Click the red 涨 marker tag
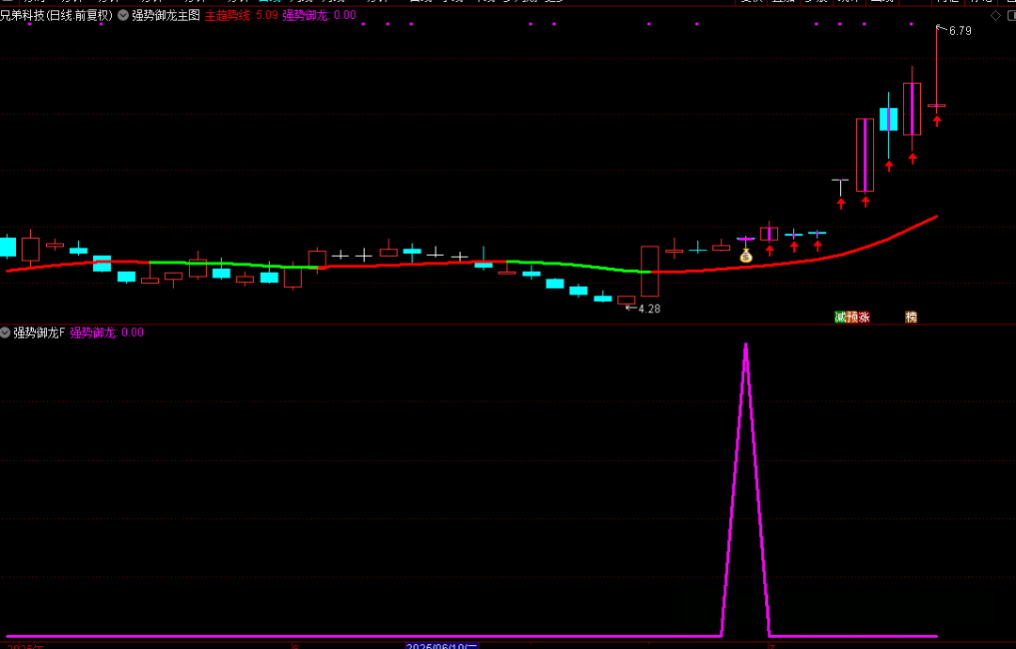The height and width of the screenshot is (649, 1016). (864, 317)
